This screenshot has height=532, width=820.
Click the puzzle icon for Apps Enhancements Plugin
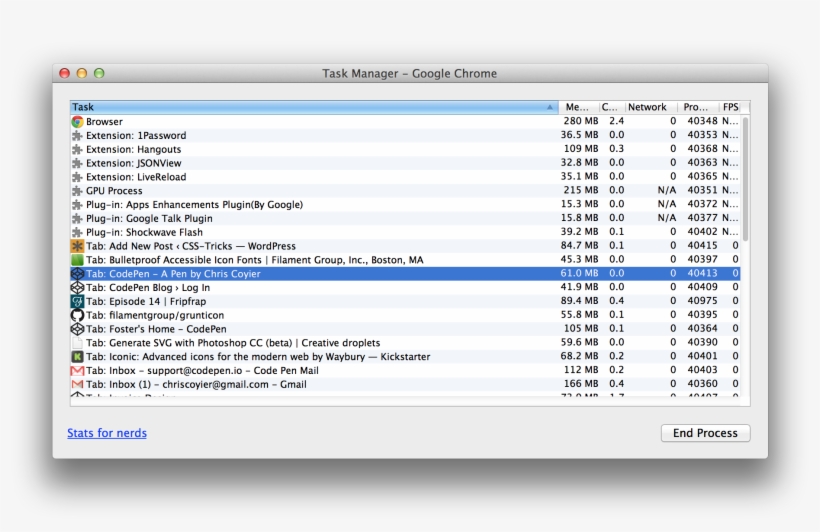click(x=77, y=205)
